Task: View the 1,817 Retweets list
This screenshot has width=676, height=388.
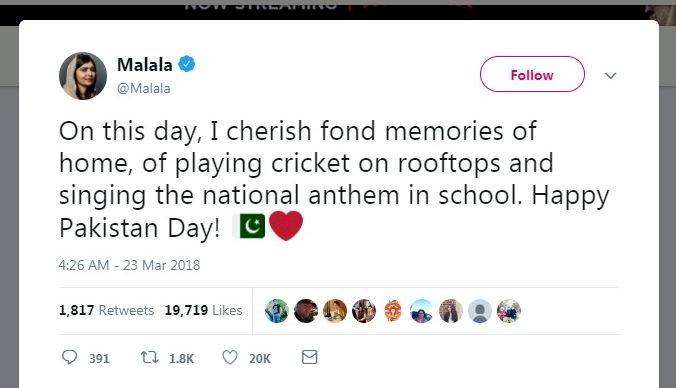Action: [x=106, y=310]
